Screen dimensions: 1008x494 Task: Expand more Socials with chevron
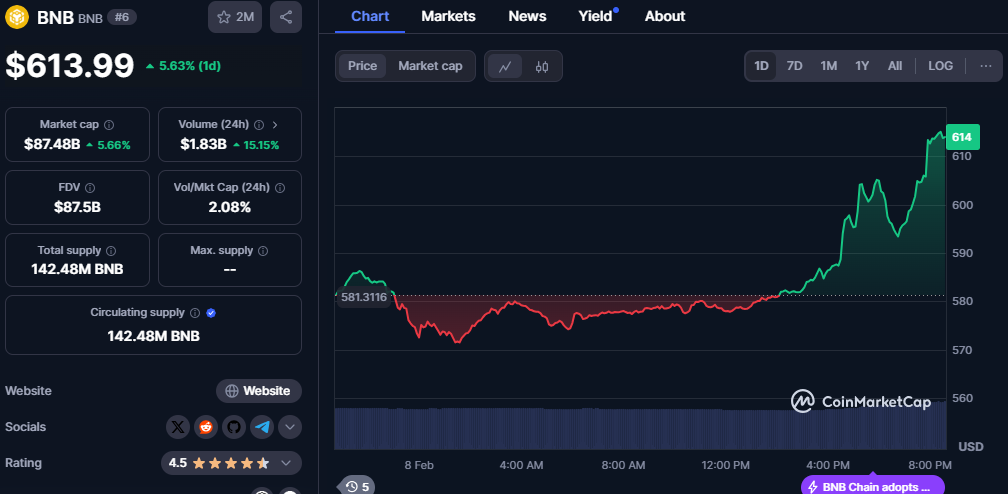pyautogui.click(x=290, y=427)
